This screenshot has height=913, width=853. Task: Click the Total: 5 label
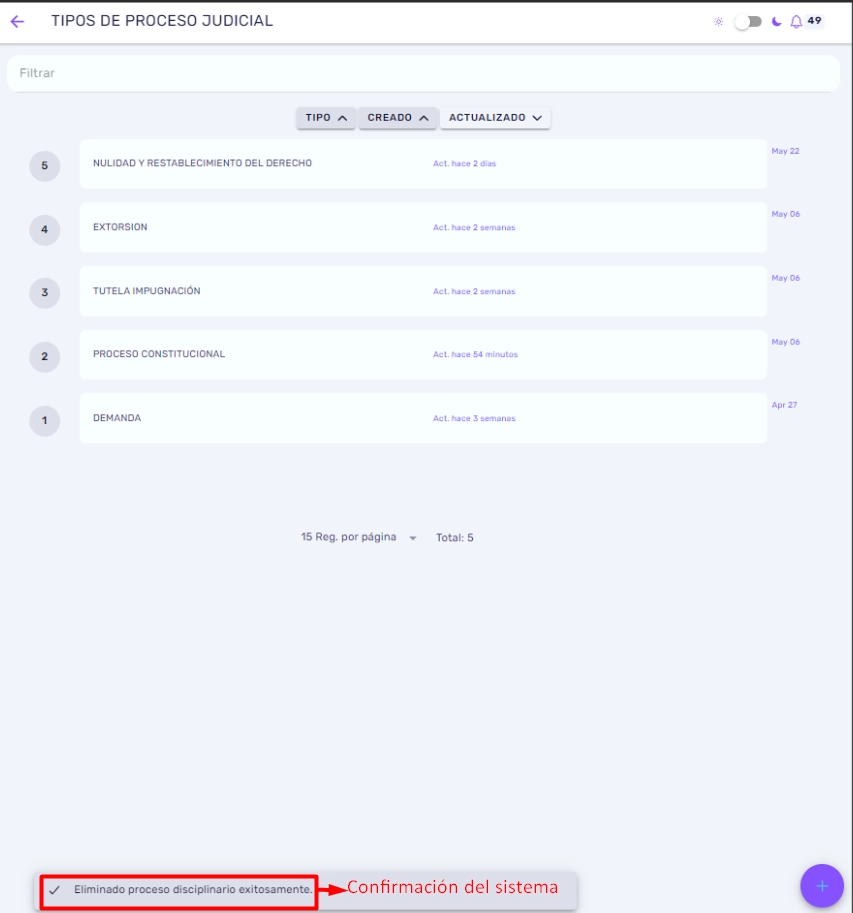point(455,538)
